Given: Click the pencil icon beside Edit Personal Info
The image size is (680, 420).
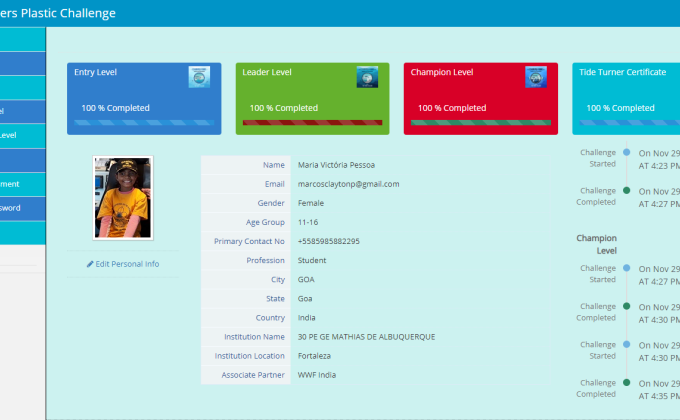Looking at the screenshot, I should pos(90,264).
